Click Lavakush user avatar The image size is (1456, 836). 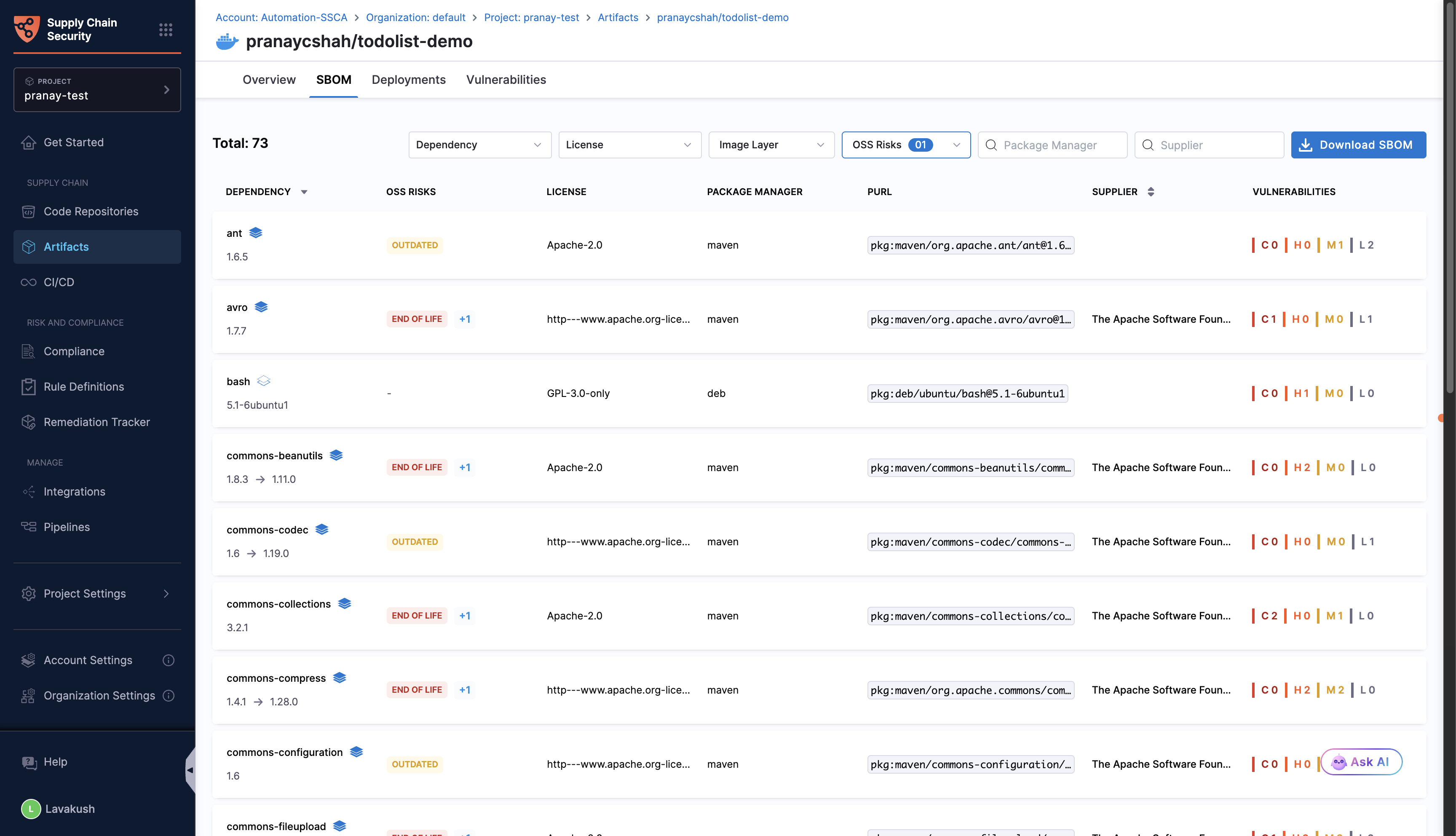click(31, 809)
